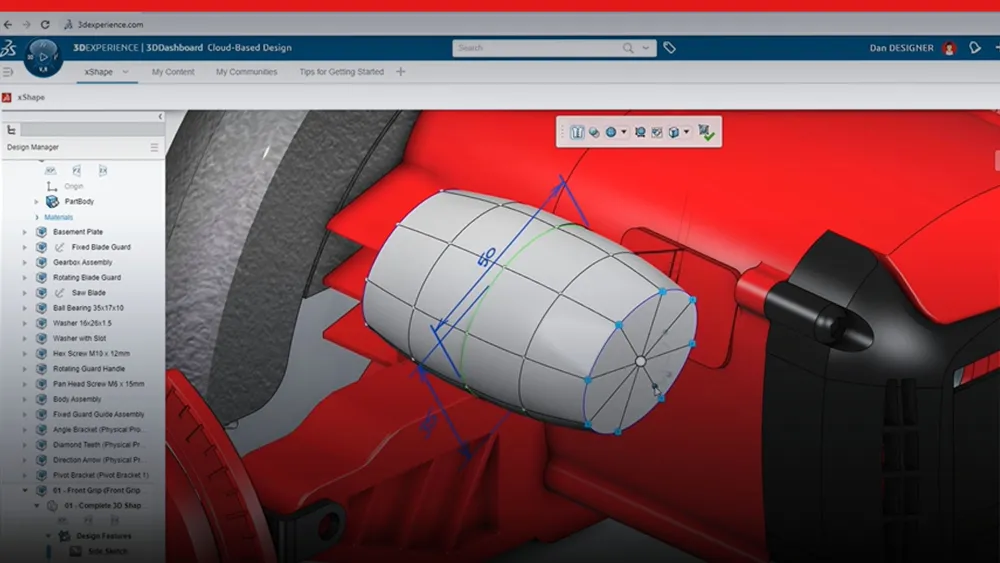Click the Materials link
Screen dimensions: 1000x563
[x=59, y=217]
